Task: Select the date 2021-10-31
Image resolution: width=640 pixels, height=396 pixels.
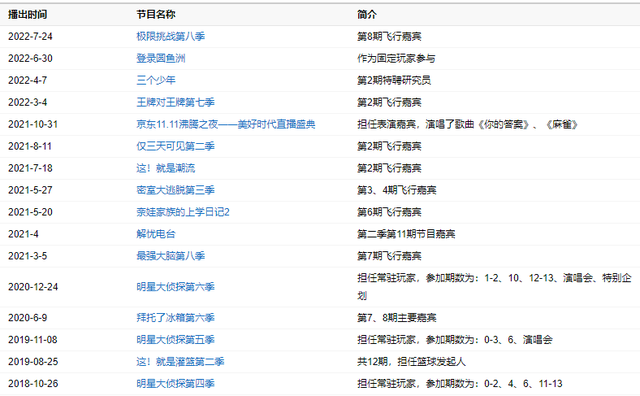Action: tap(33, 125)
